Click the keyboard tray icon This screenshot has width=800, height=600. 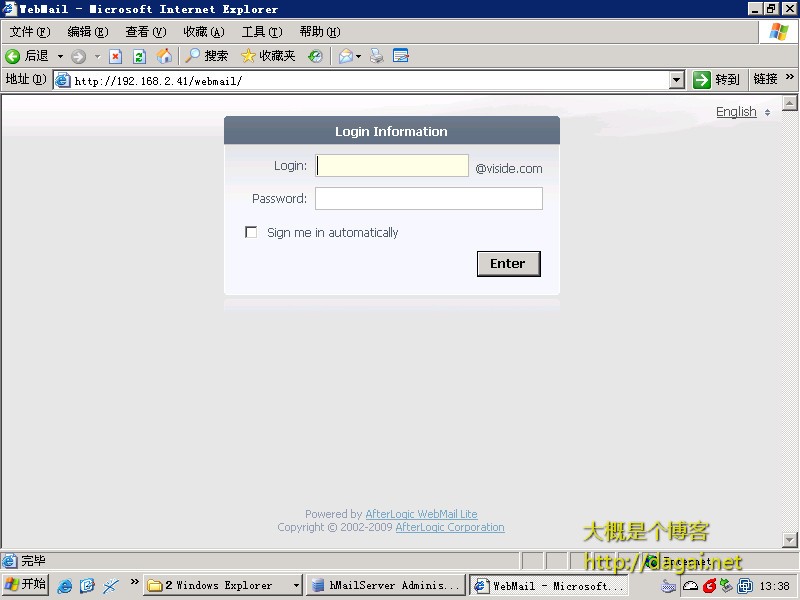pyautogui.click(x=668, y=586)
